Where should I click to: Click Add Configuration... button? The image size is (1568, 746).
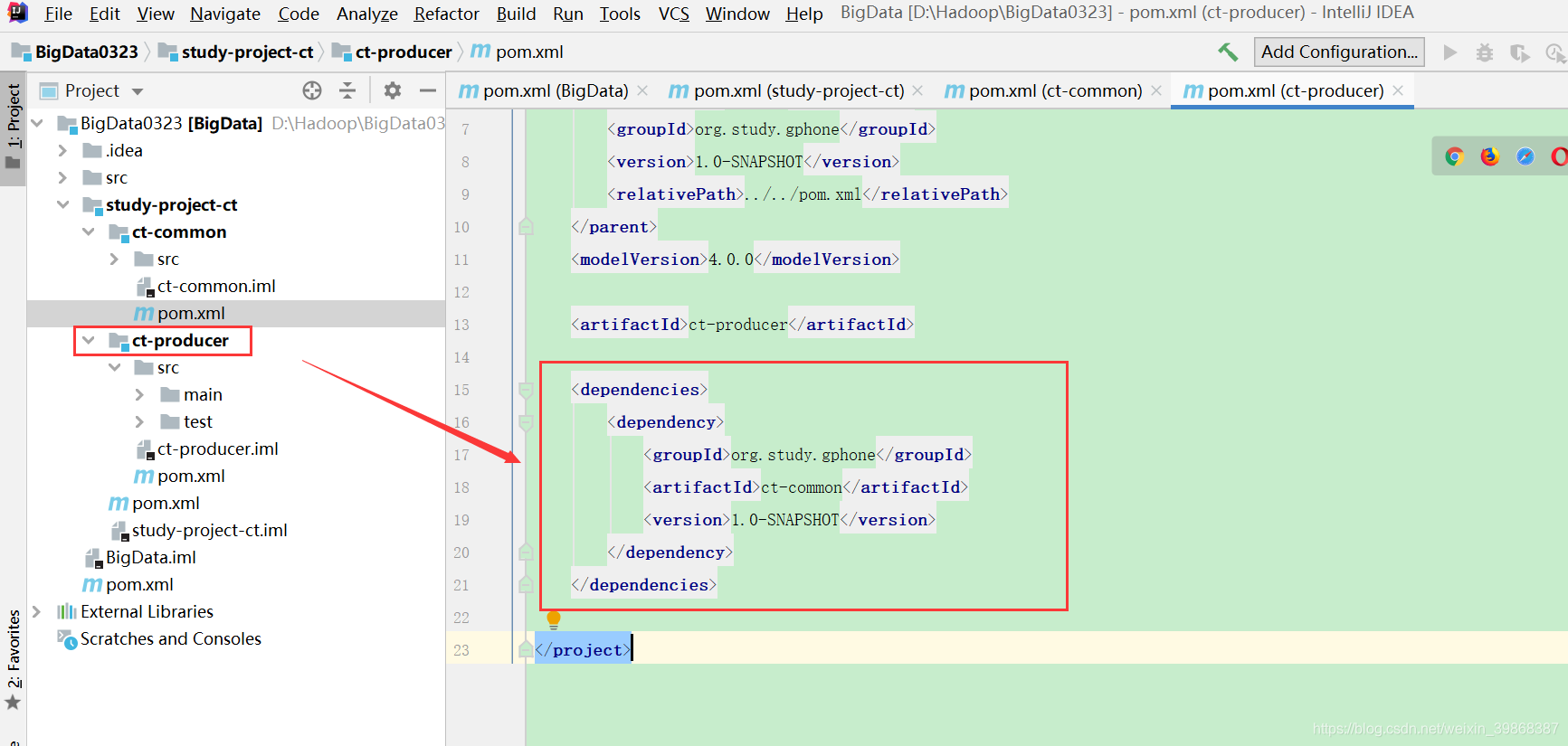[x=1339, y=52]
